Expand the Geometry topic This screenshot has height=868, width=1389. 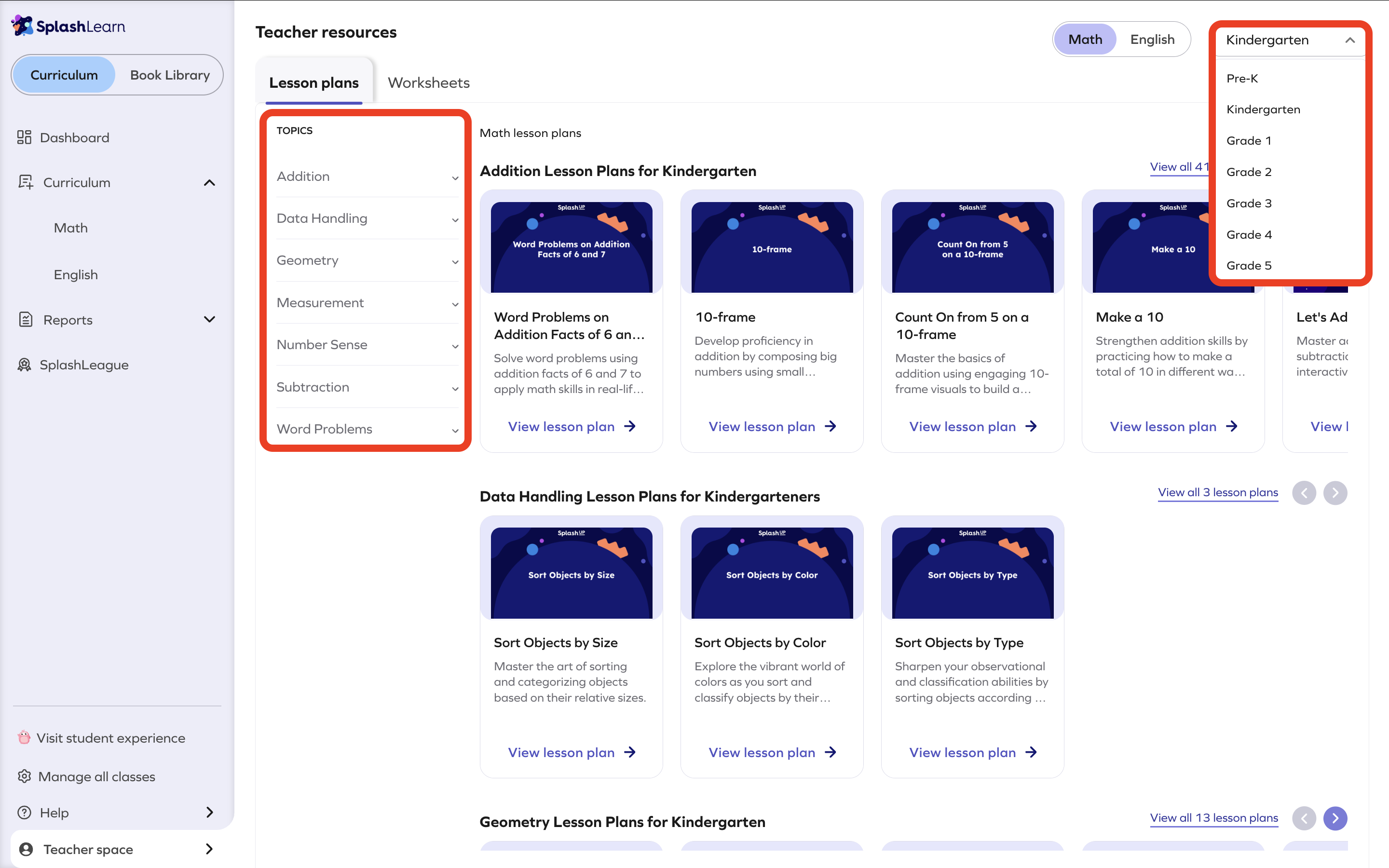click(x=368, y=260)
